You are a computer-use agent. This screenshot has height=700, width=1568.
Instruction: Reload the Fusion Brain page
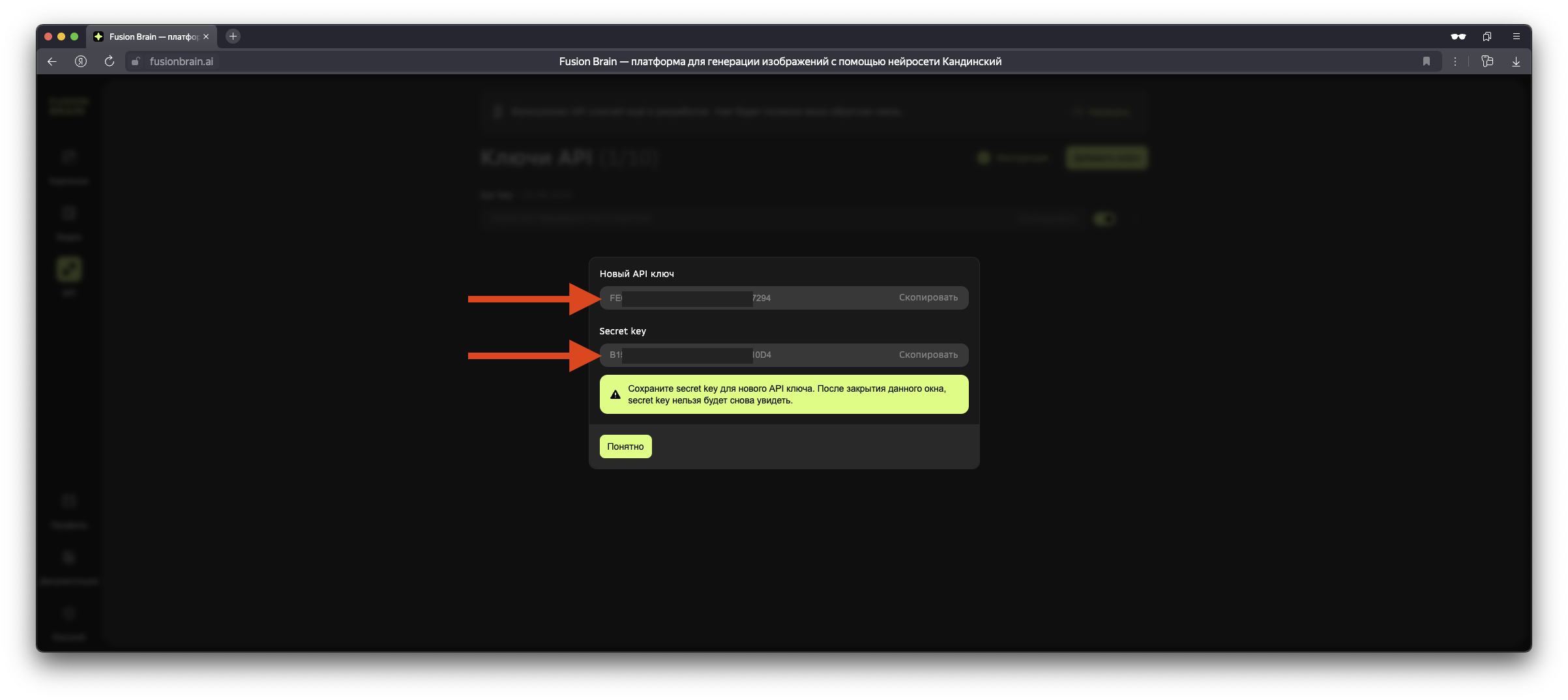[110, 61]
